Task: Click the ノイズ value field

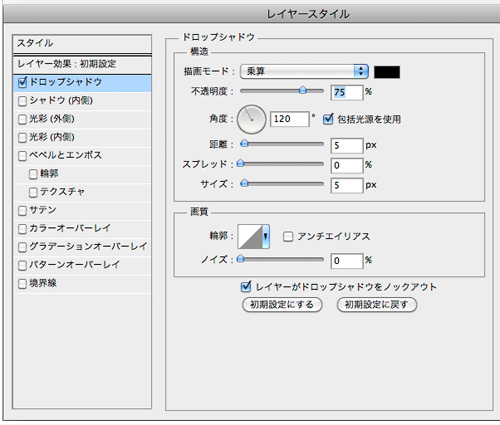Action: point(347,261)
